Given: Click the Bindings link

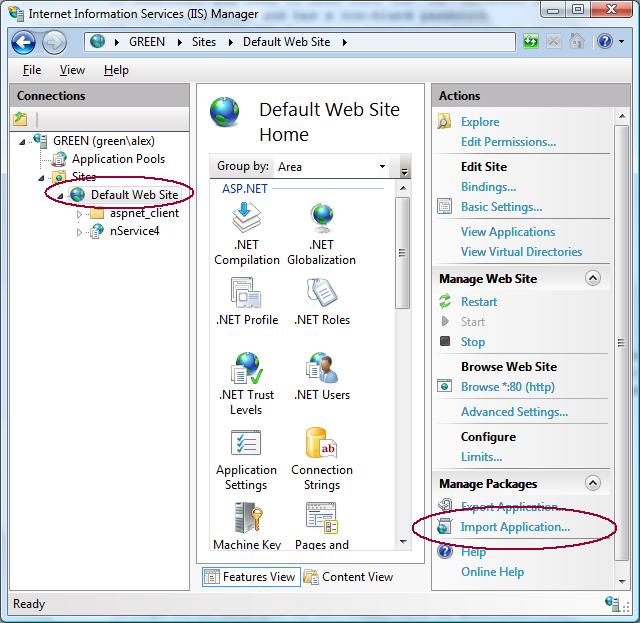Looking at the screenshot, I should point(488,187).
